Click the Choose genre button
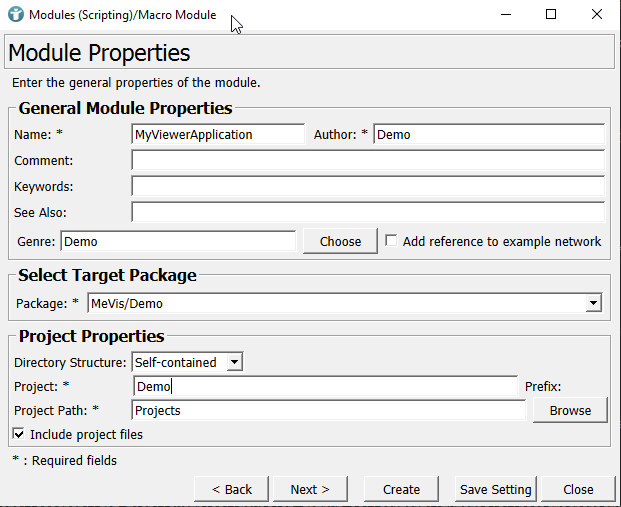The height and width of the screenshot is (507, 621). point(340,241)
